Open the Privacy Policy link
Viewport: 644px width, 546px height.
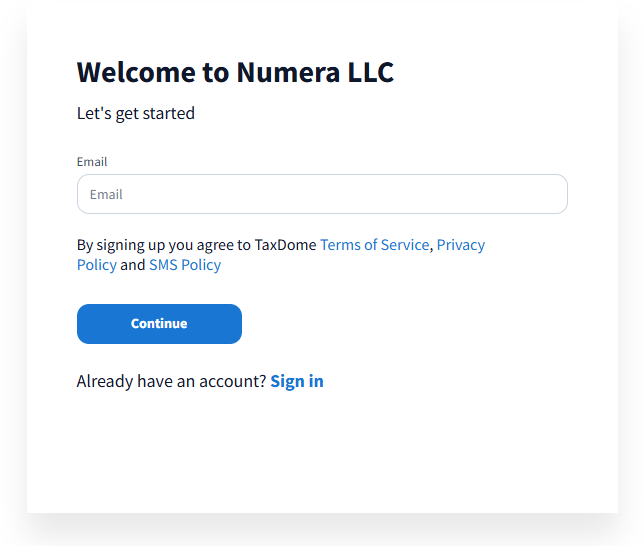click(x=460, y=245)
